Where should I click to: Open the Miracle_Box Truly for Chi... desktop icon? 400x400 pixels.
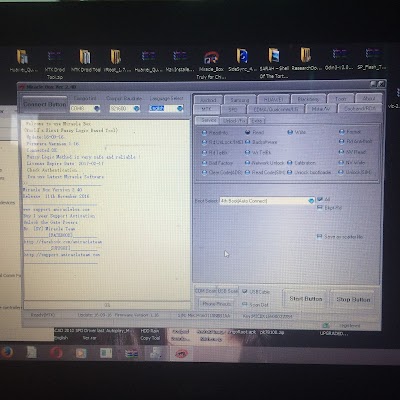click(211, 63)
